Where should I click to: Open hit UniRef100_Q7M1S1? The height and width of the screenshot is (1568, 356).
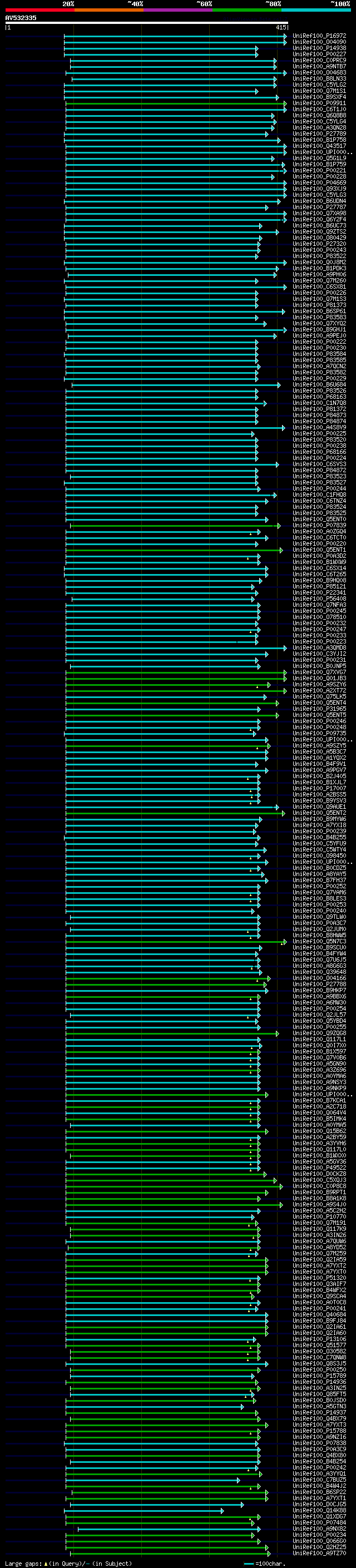[x=319, y=91]
